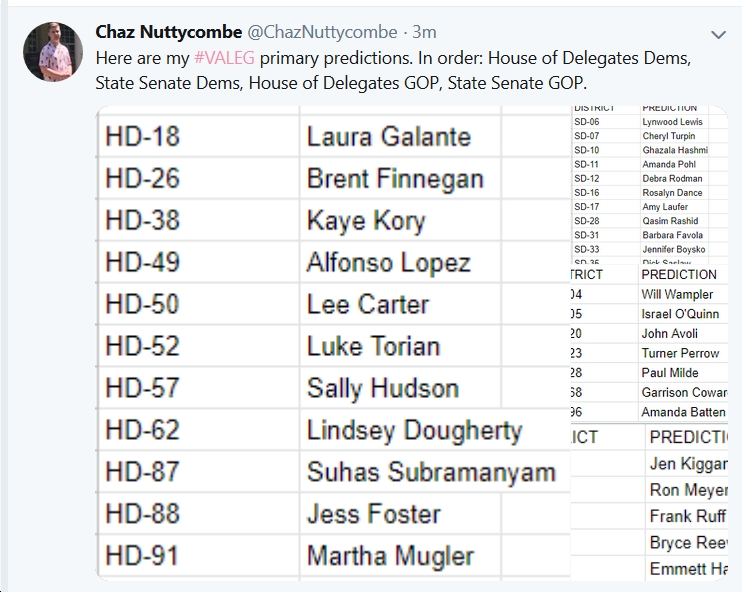Open Chaz Nuttycombe's profile avatar
The width and height of the screenshot is (742, 592).
(53, 52)
